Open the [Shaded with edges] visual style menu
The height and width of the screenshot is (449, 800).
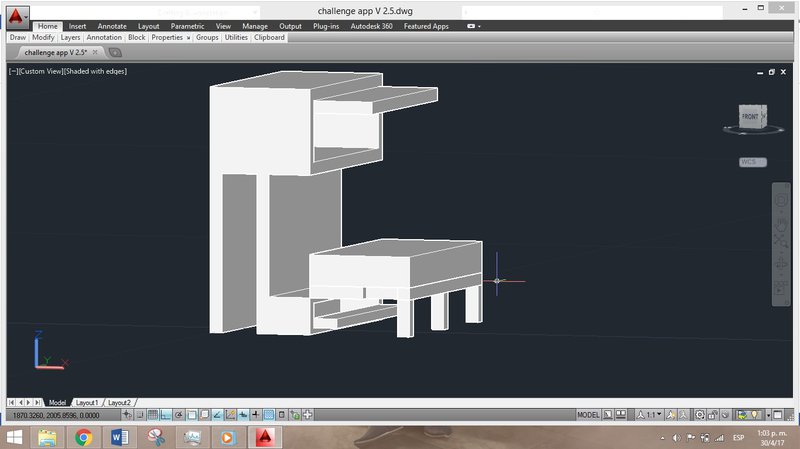[x=96, y=71]
